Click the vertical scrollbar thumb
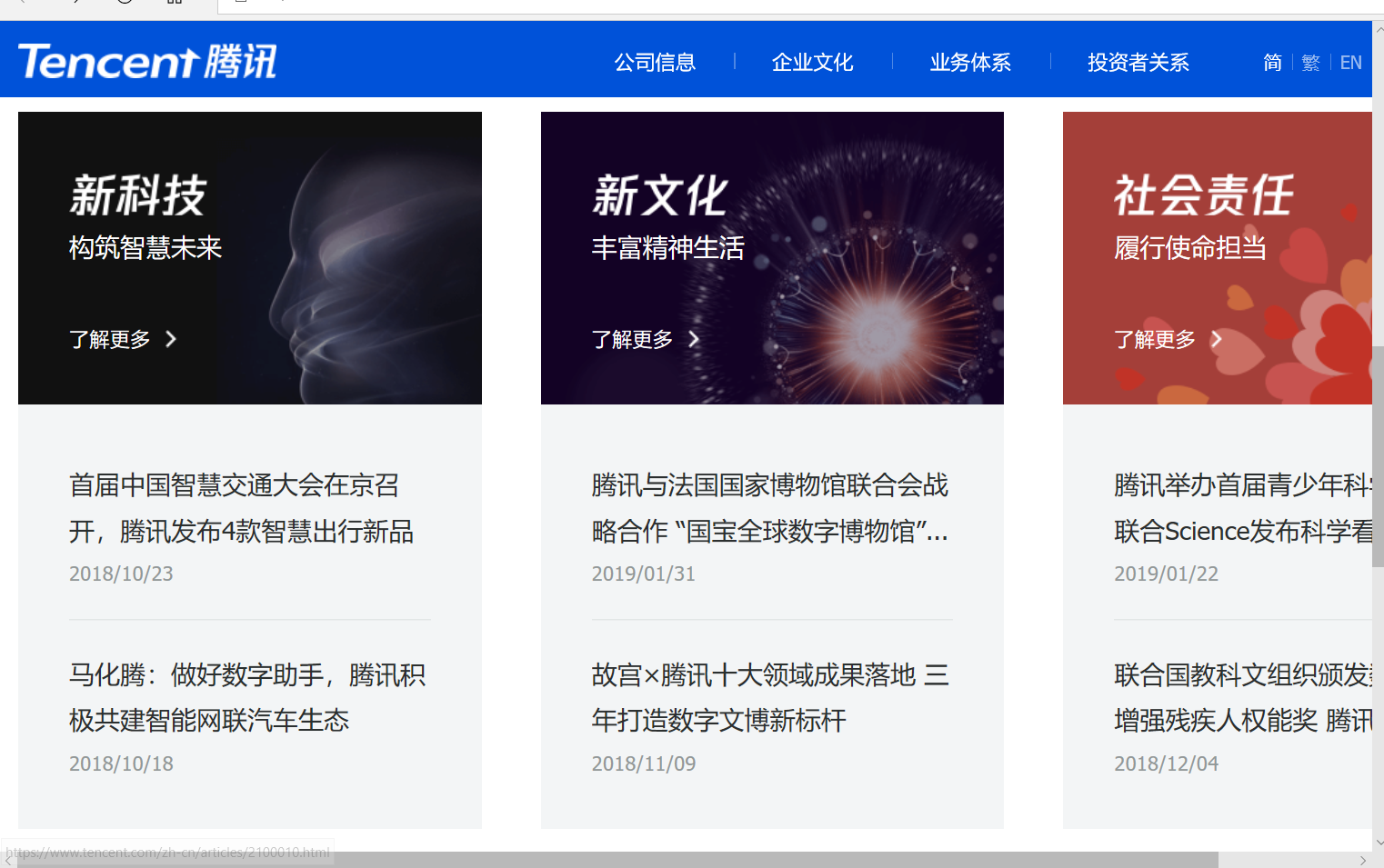 (x=1378, y=456)
